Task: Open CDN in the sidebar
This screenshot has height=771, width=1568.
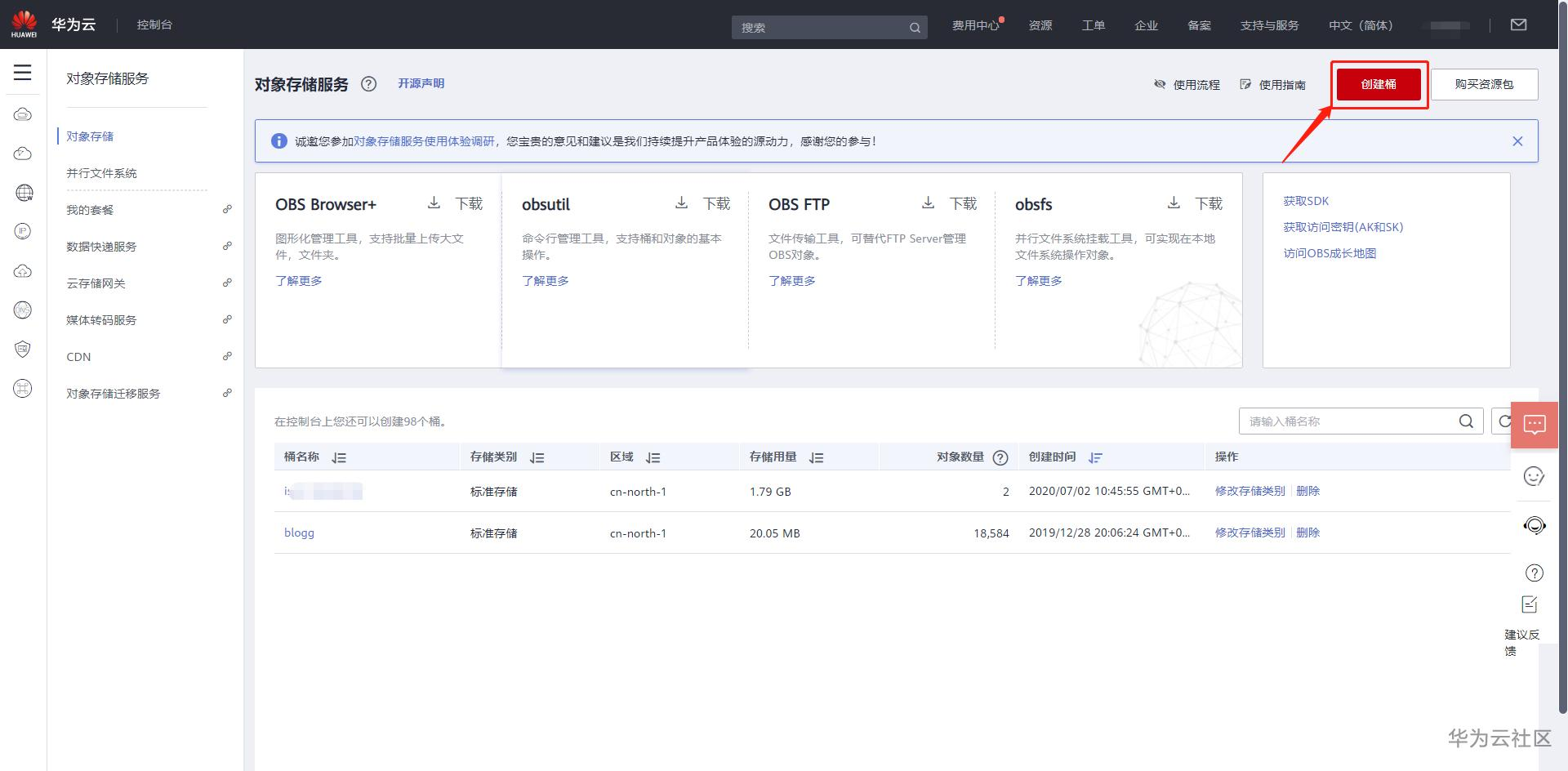Action: 78,357
